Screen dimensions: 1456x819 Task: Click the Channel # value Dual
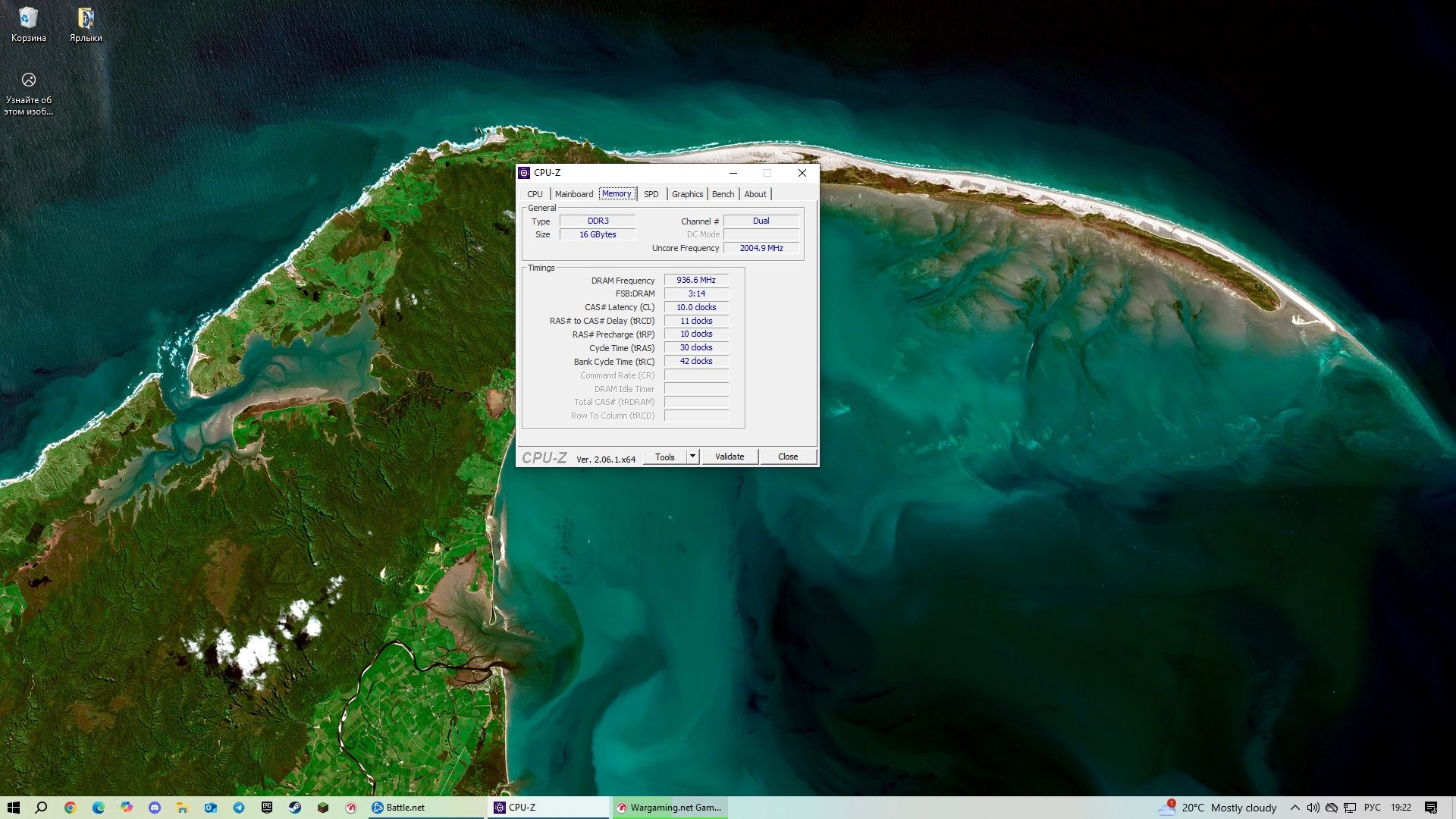coord(761,221)
